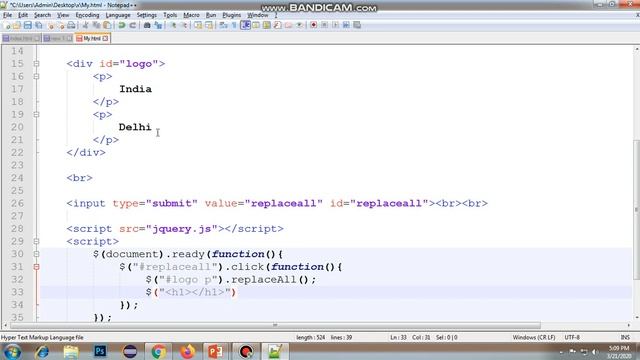Undo last edit with green arrow
The height and width of the screenshot is (360, 640).
122,25
